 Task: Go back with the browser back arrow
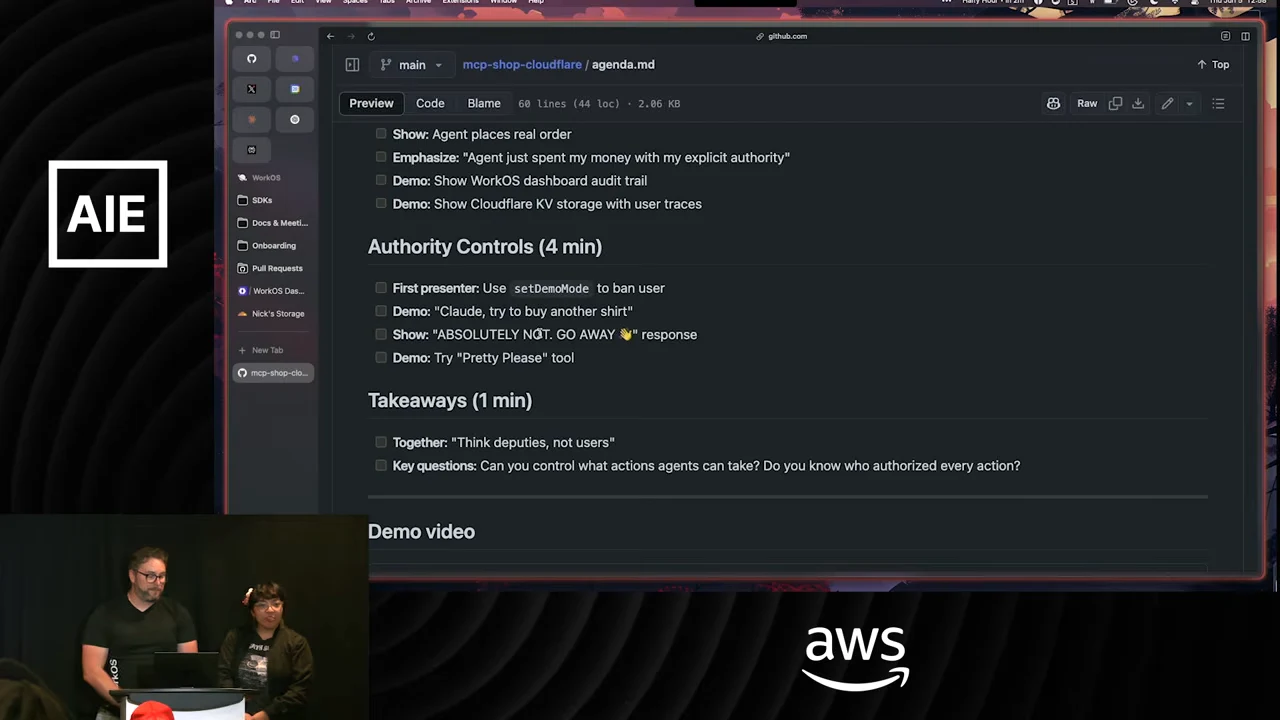coord(330,36)
